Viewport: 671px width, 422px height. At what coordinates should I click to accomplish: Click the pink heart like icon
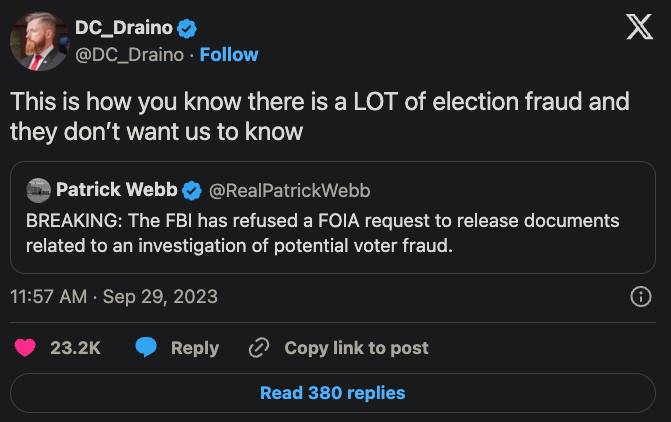point(25,347)
